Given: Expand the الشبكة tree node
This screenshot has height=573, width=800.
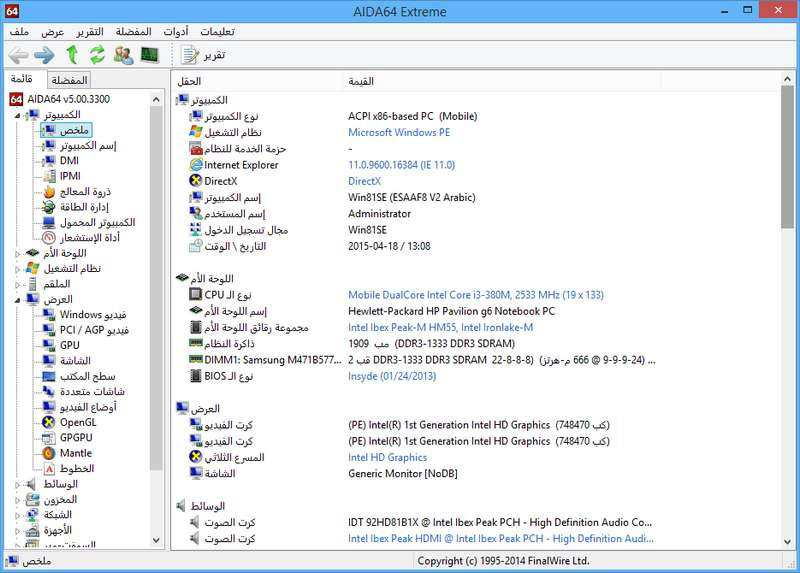Looking at the screenshot, I should point(17,515).
